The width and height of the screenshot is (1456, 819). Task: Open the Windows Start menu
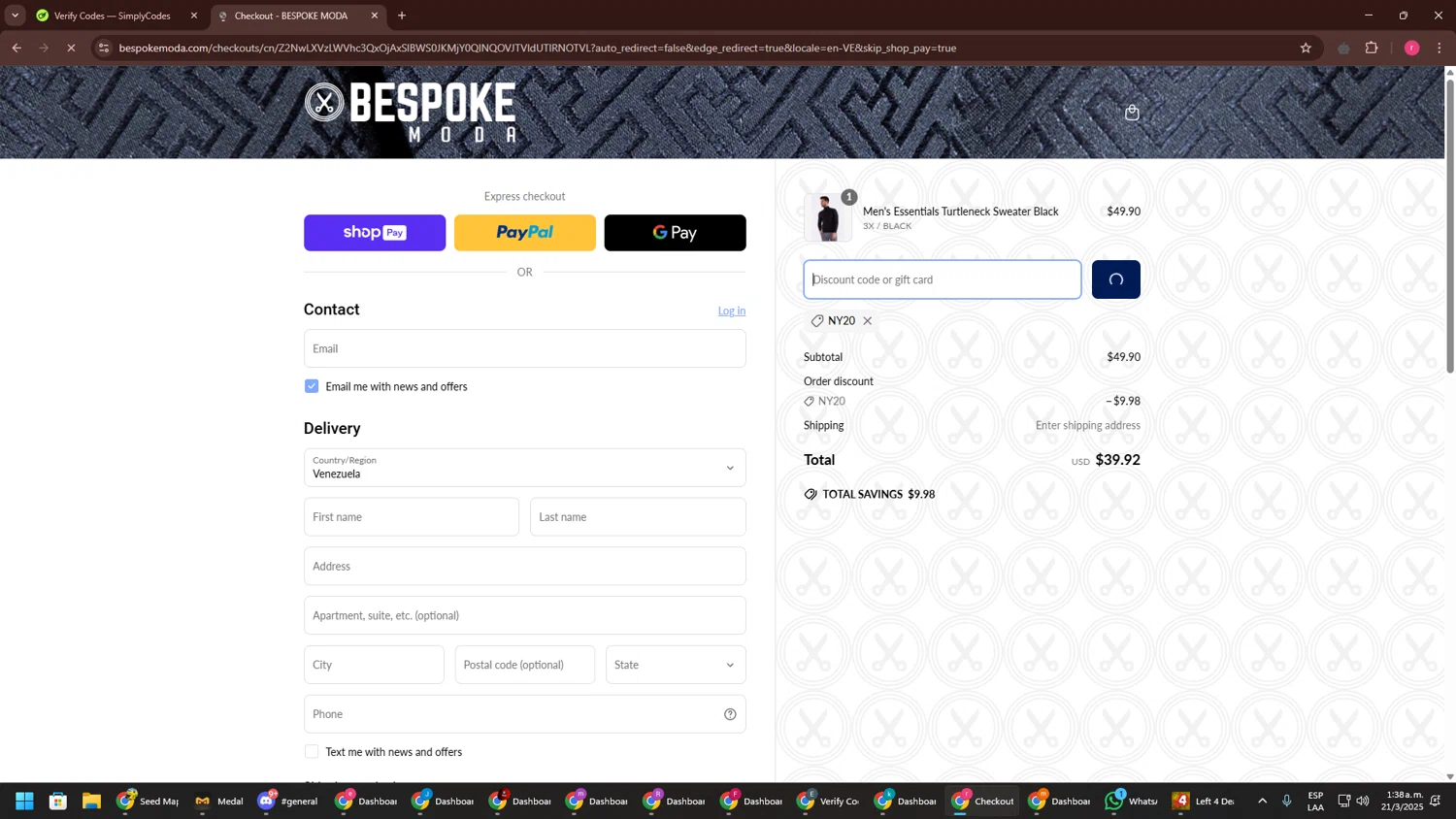coord(24,801)
